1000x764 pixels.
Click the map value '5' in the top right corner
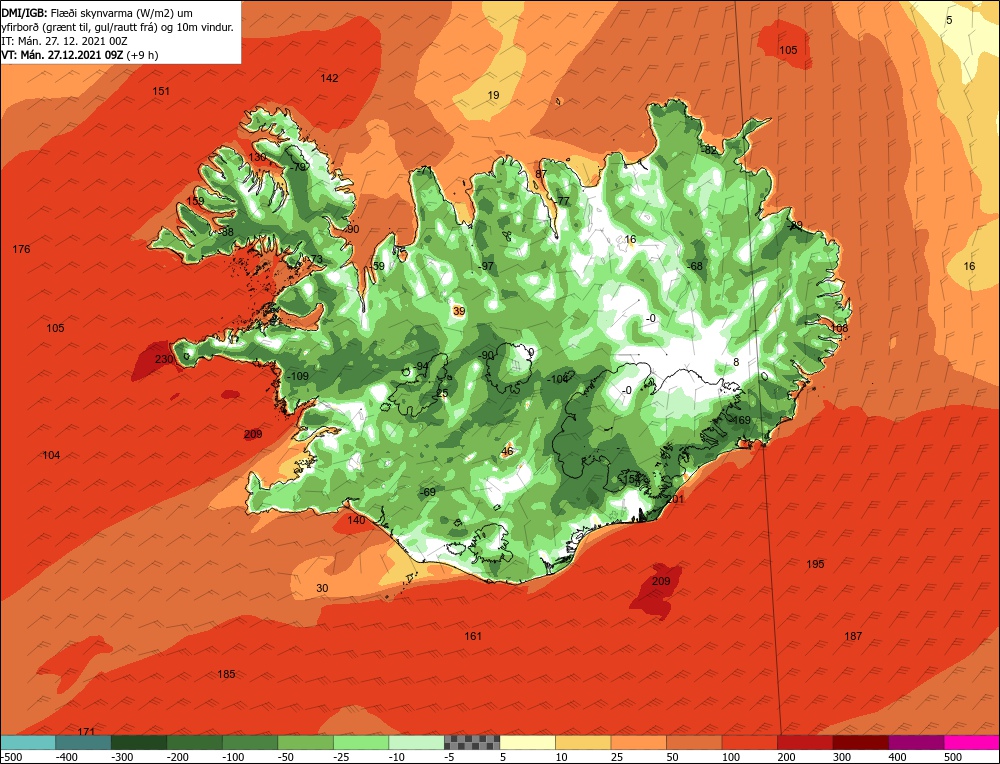tap(949, 20)
